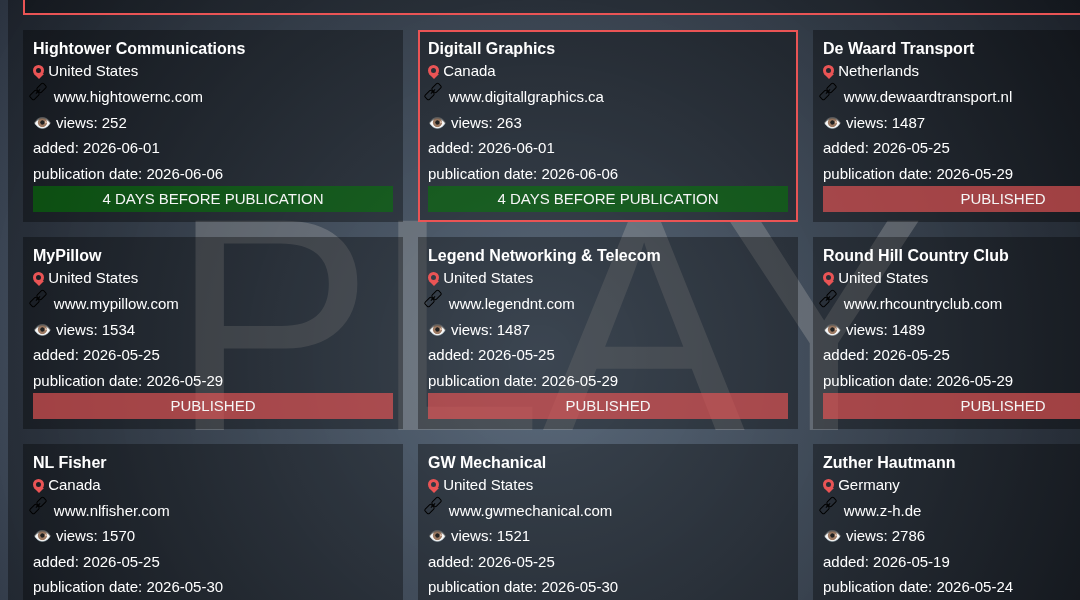Image resolution: width=1080 pixels, height=600 pixels.
Task: Click the eye icon on Legend Networking & Telecom card
Action: click(x=437, y=331)
